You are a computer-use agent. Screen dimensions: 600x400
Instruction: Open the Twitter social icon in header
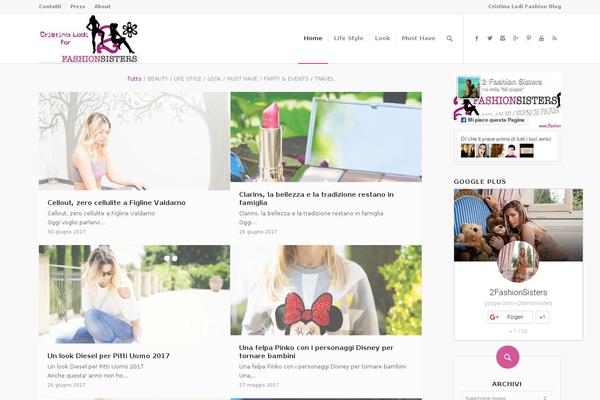pyautogui.click(x=490, y=38)
